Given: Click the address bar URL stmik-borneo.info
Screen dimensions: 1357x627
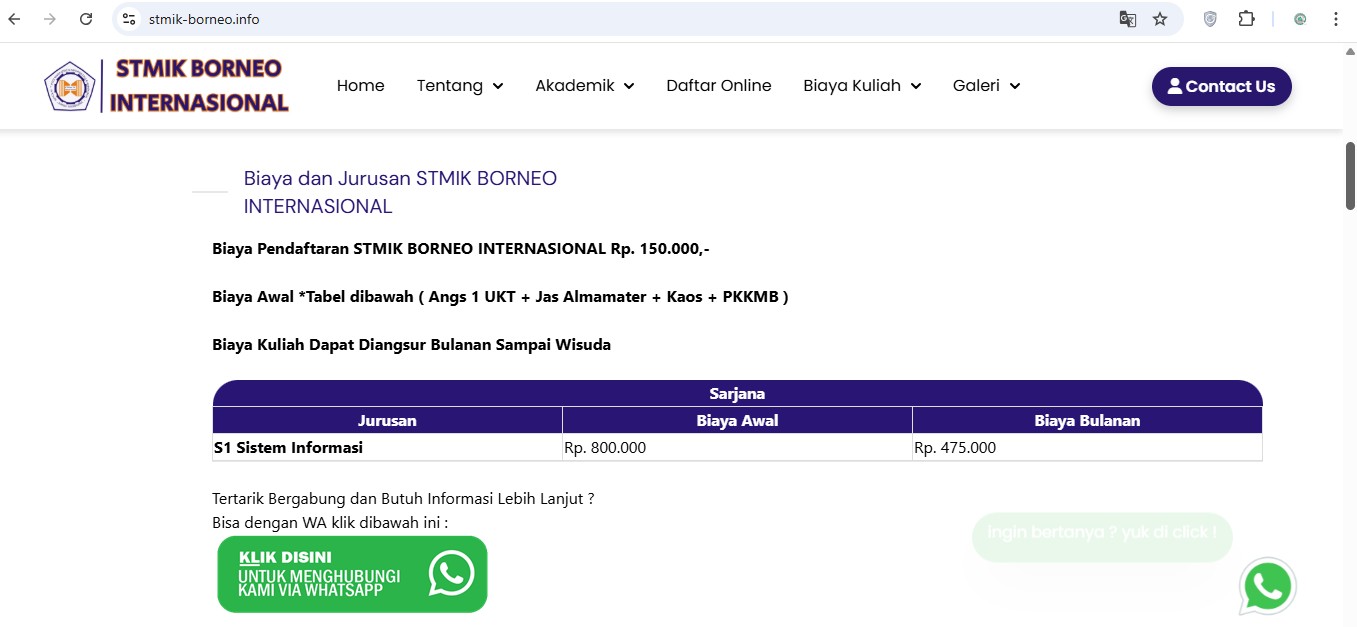Looking at the screenshot, I should click(203, 19).
